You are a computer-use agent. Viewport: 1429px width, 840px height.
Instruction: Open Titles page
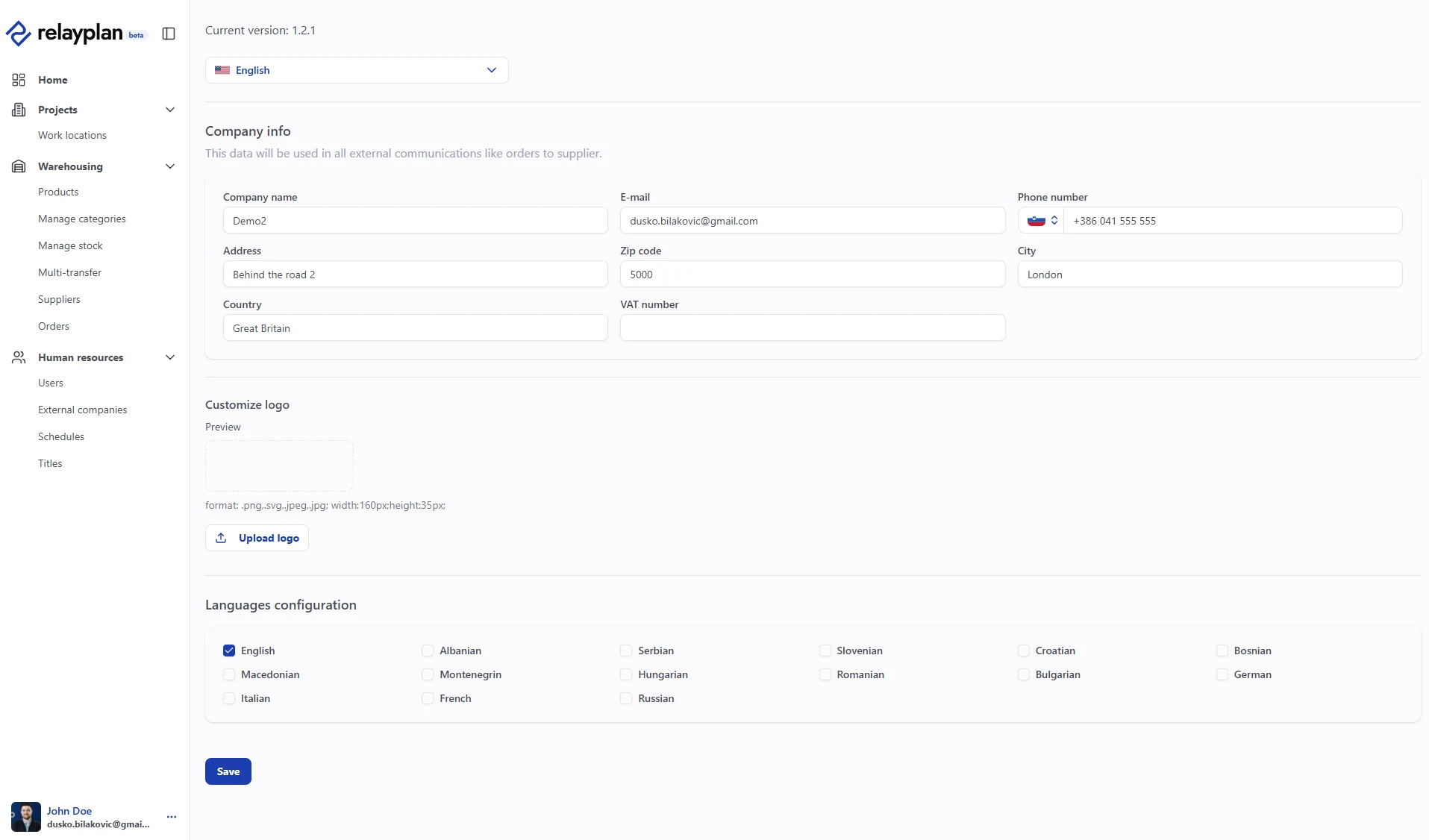click(x=50, y=463)
